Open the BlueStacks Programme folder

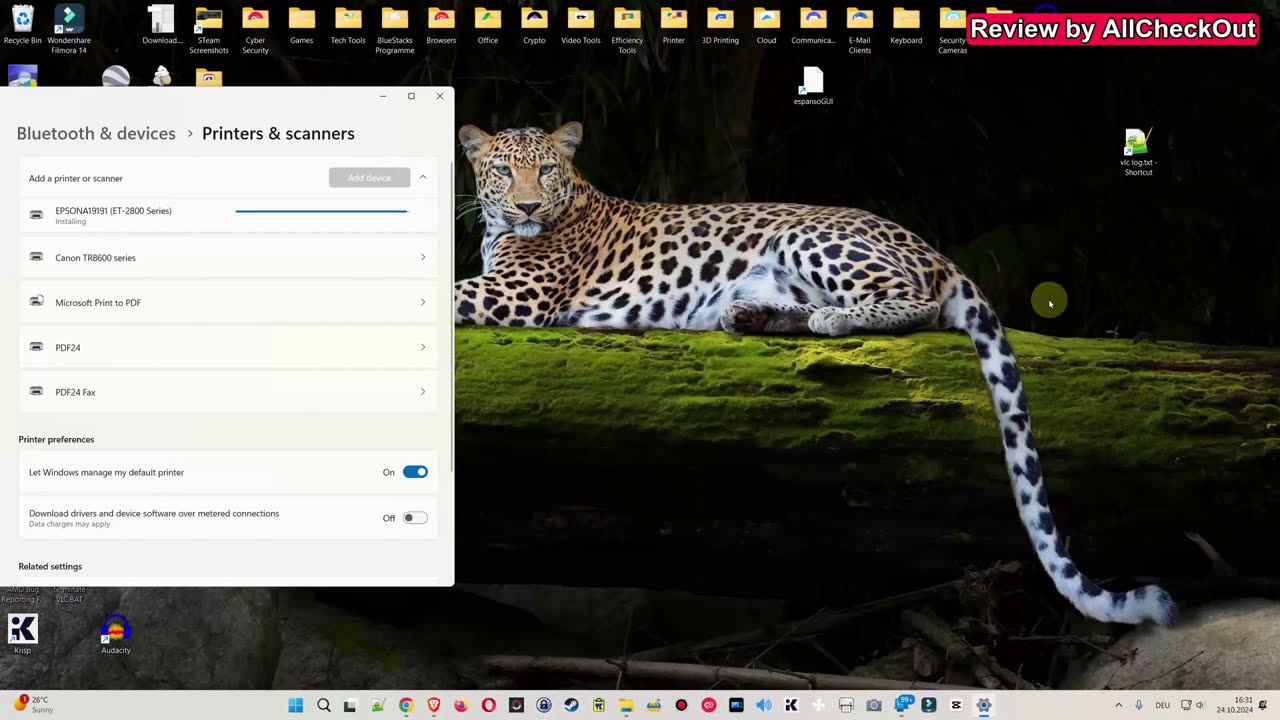coord(395,30)
